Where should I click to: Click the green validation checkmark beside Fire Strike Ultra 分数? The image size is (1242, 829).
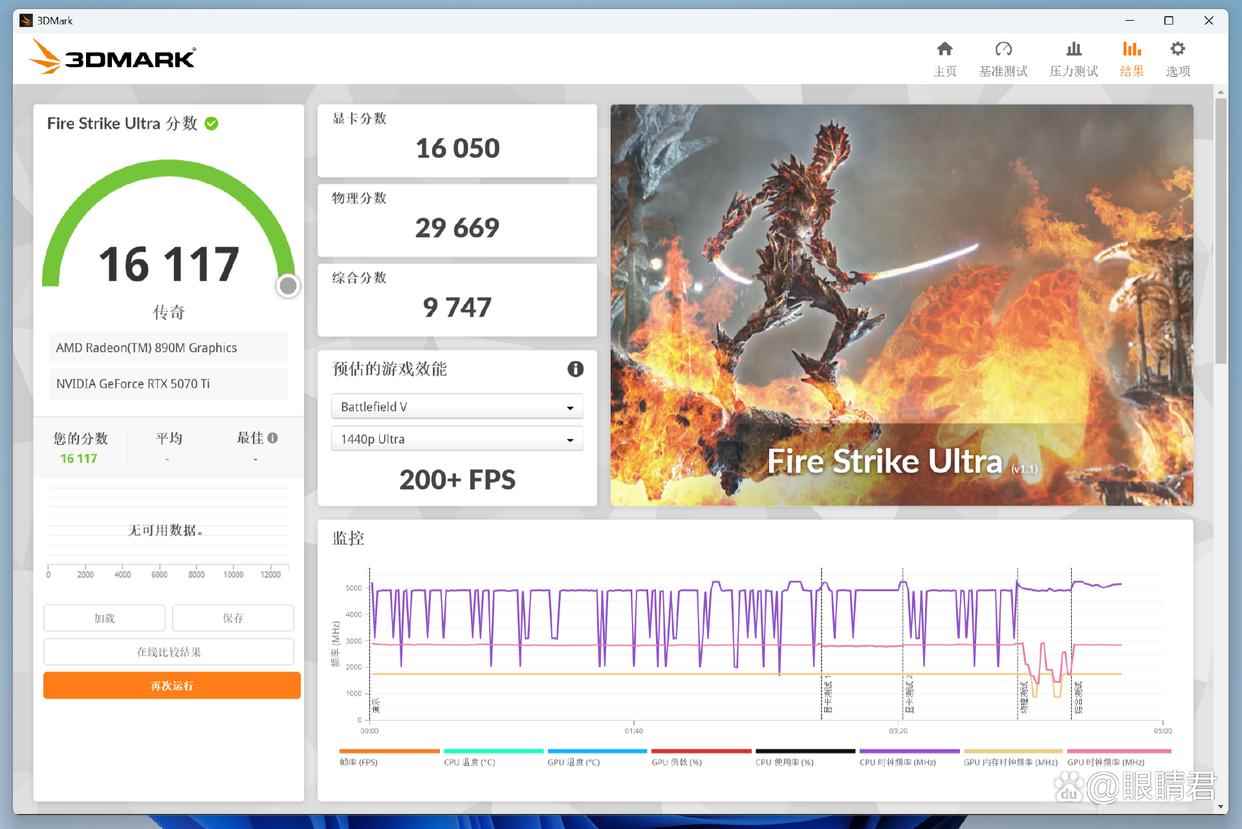point(212,124)
